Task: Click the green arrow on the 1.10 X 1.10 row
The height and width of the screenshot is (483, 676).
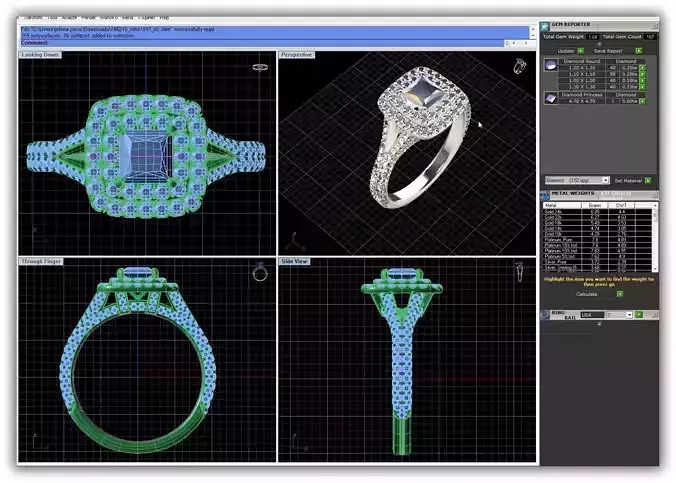Action: [x=642, y=74]
